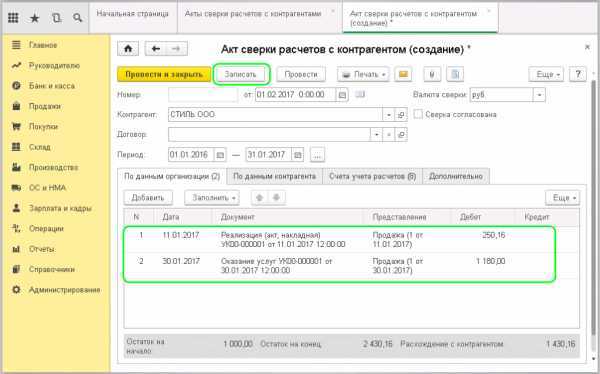
Task: Open the Руководителю section
Action: 54,65
